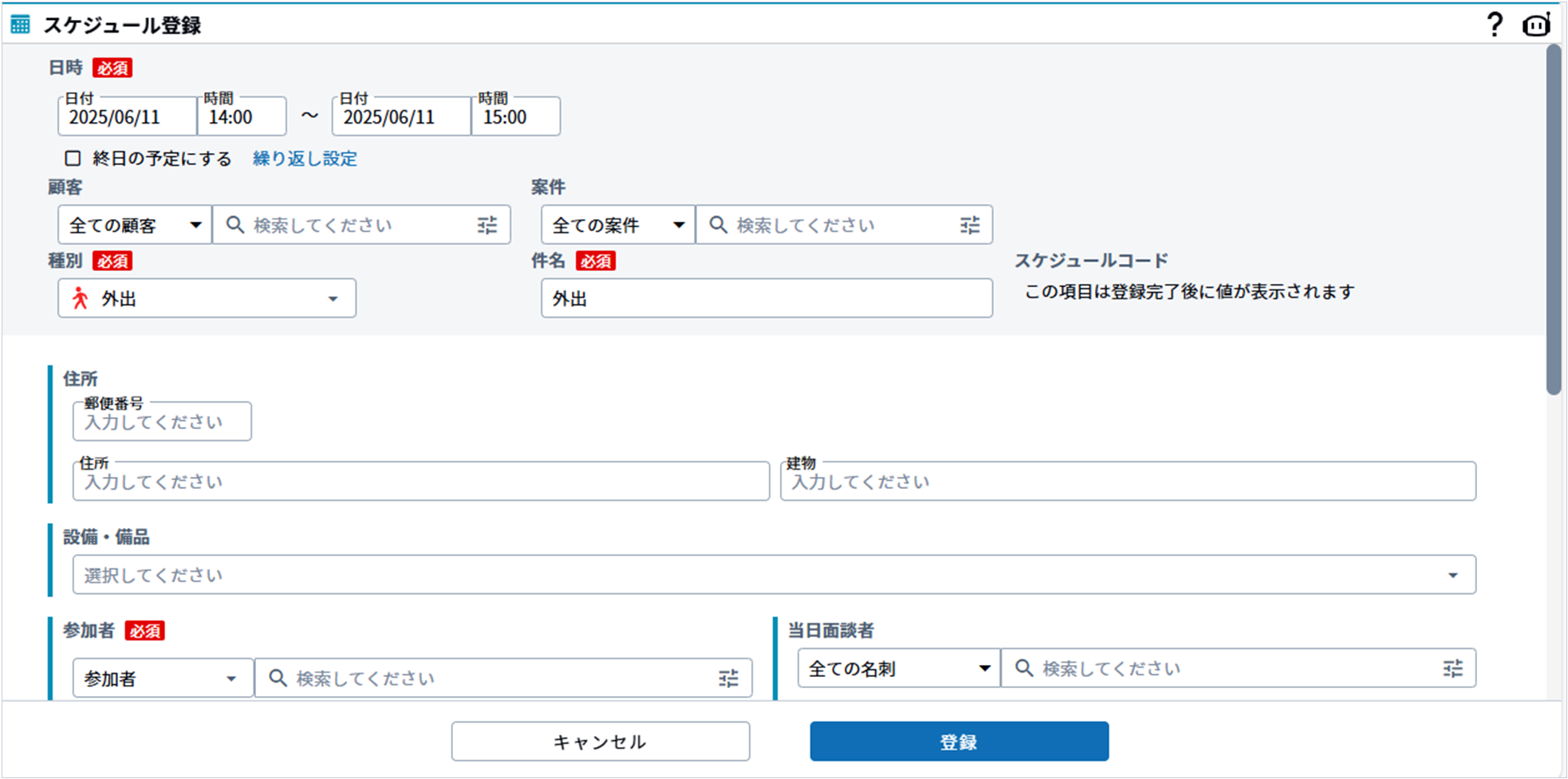Click the 参加者 search input field
Viewport: 1568px width, 779px height.
[503, 679]
